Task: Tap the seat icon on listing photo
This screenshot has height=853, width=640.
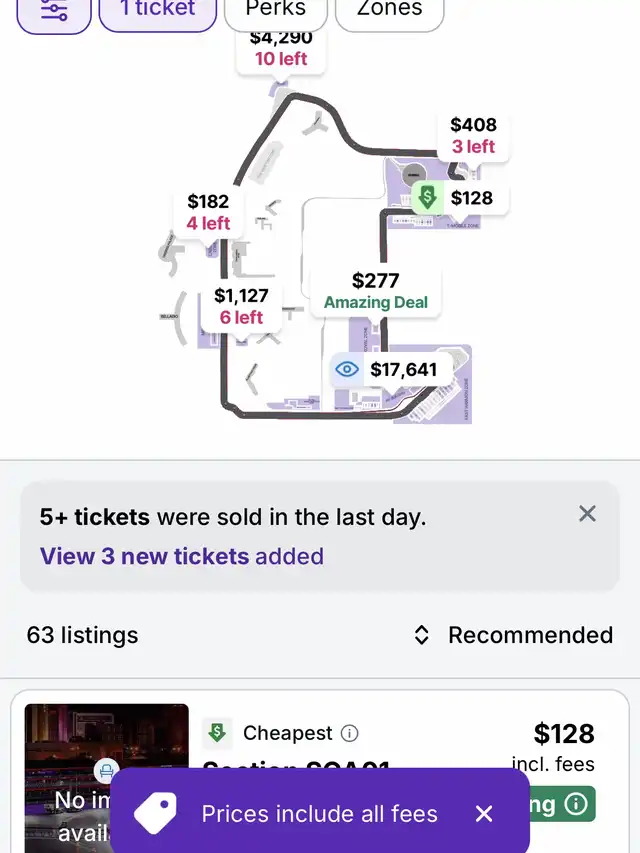Action: 107,770
